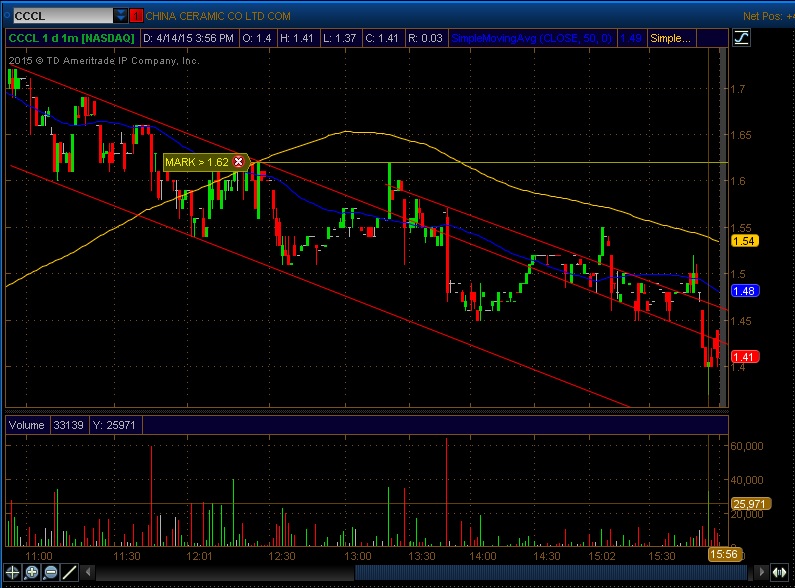Click the 1.49 moving average value

pos(631,38)
